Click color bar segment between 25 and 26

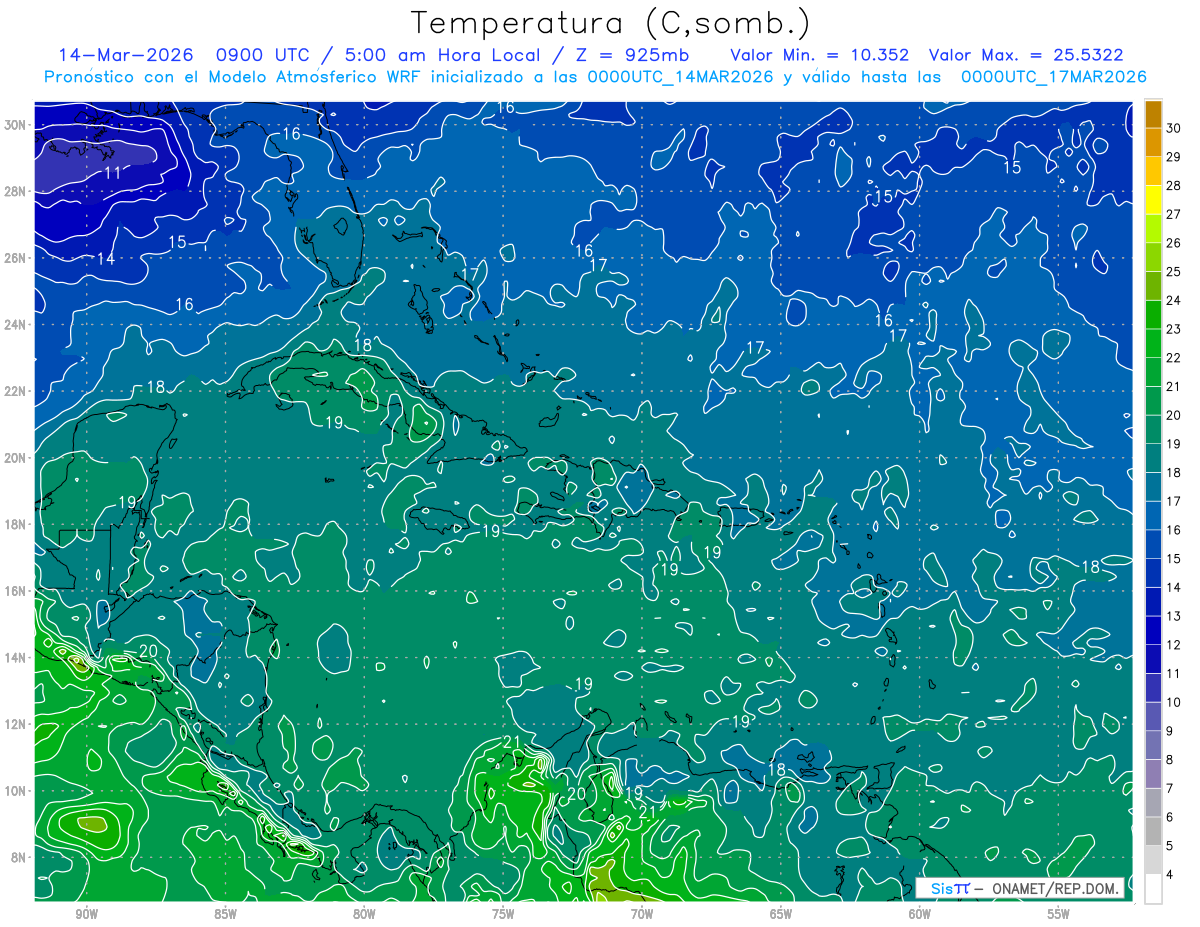pyautogui.click(x=1153, y=257)
